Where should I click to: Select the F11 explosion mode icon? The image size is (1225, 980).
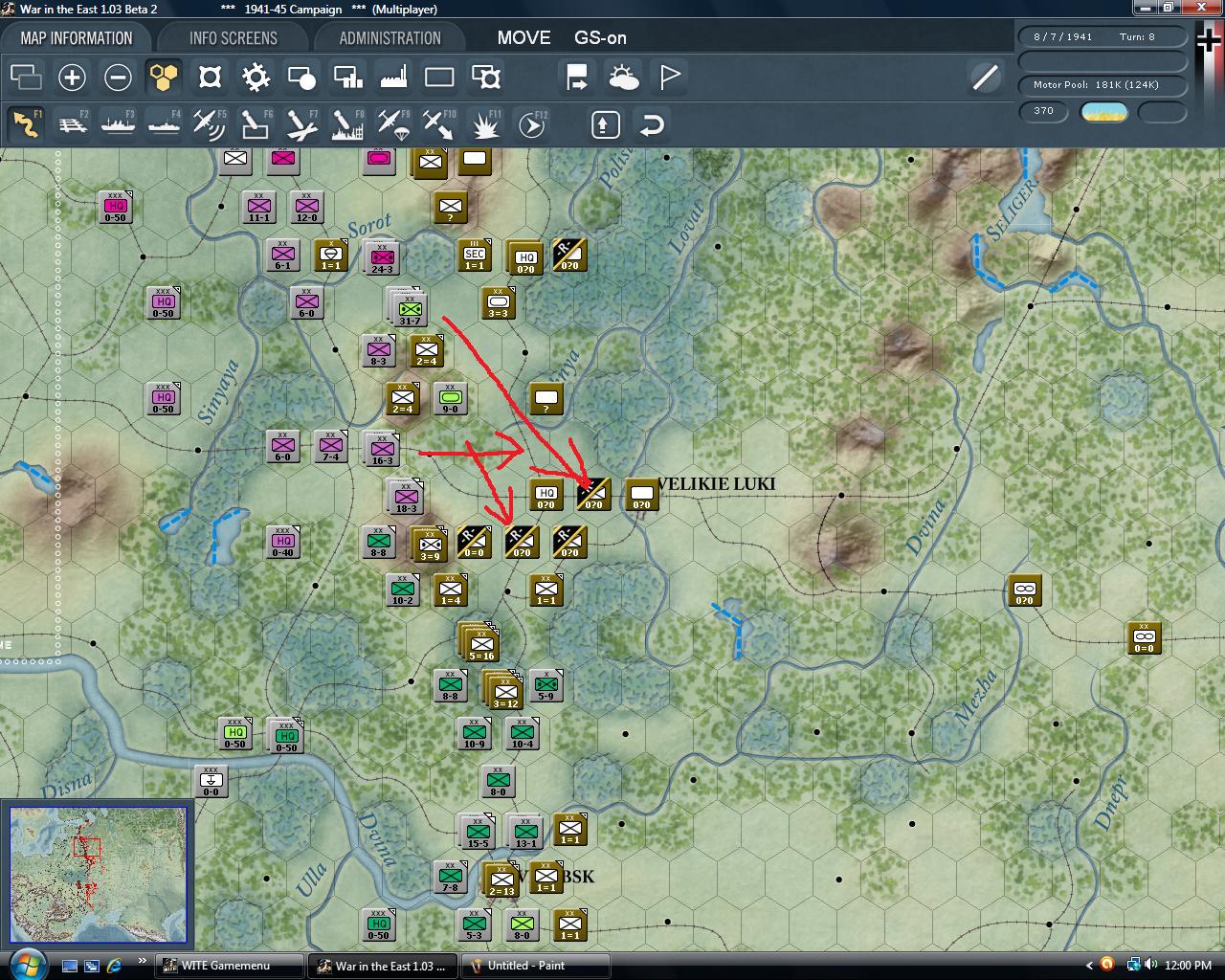pyautogui.click(x=485, y=124)
